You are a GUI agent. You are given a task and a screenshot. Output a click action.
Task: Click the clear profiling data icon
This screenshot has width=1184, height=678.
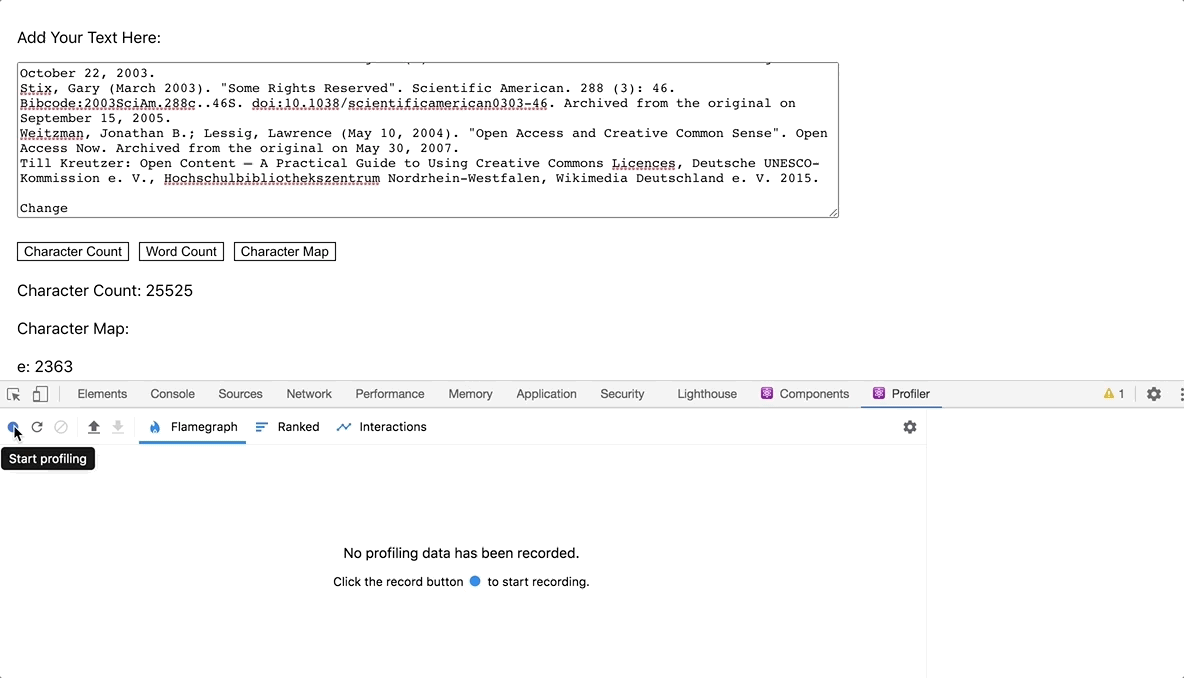tap(61, 427)
